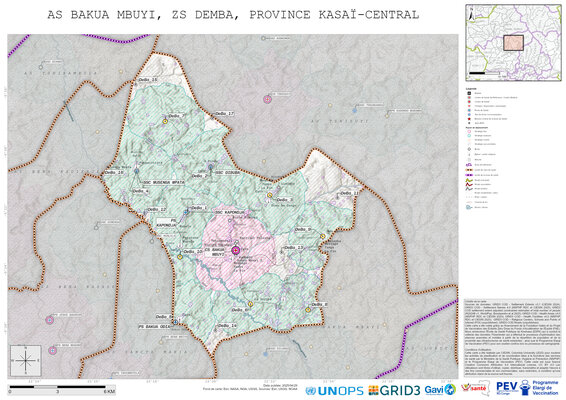Click the DeBo_15 label near the northern boundary
Image resolution: width=566 pixels, height=400 pixels.
[x=148, y=79]
